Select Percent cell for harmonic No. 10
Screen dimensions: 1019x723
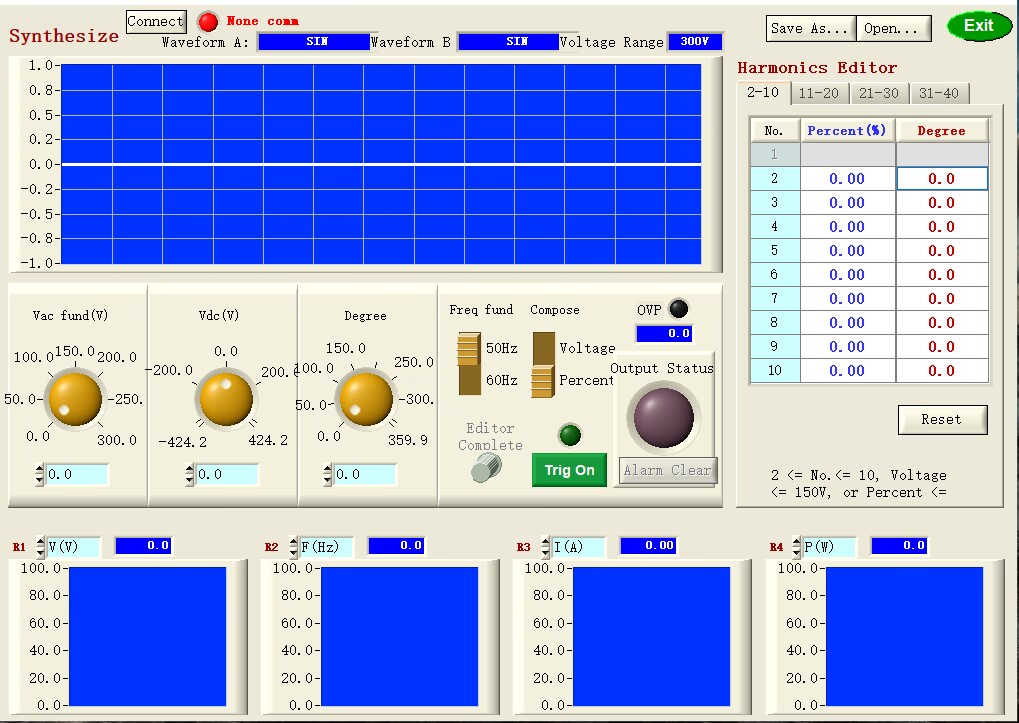[x=847, y=371]
